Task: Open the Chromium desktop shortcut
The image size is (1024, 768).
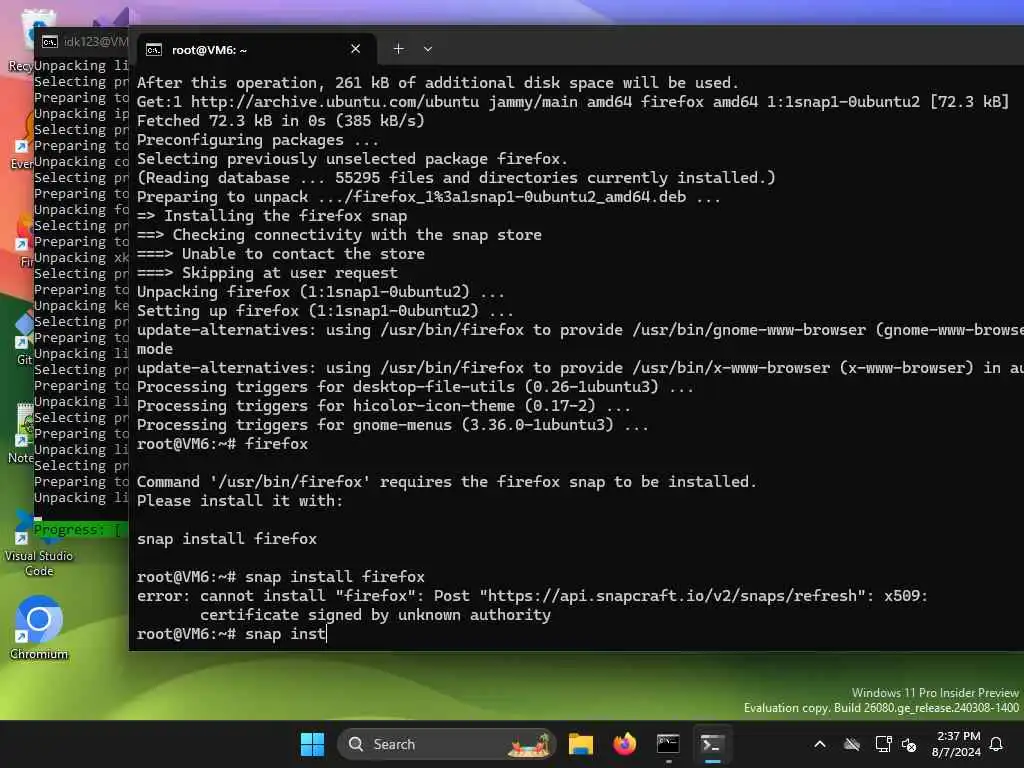Action: pyautogui.click(x=39, y=627)
